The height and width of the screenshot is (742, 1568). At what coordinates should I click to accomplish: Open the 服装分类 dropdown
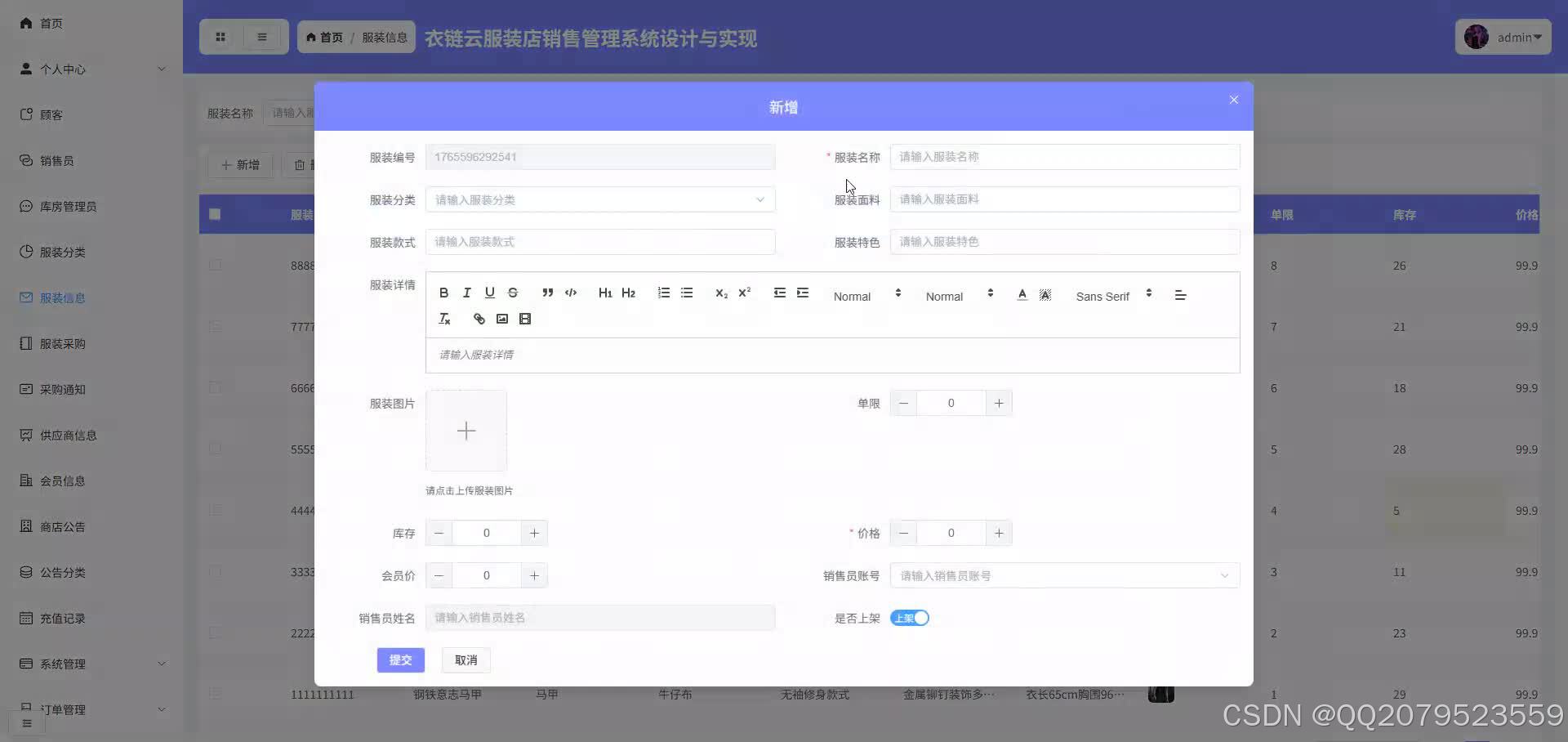point(600,199)
